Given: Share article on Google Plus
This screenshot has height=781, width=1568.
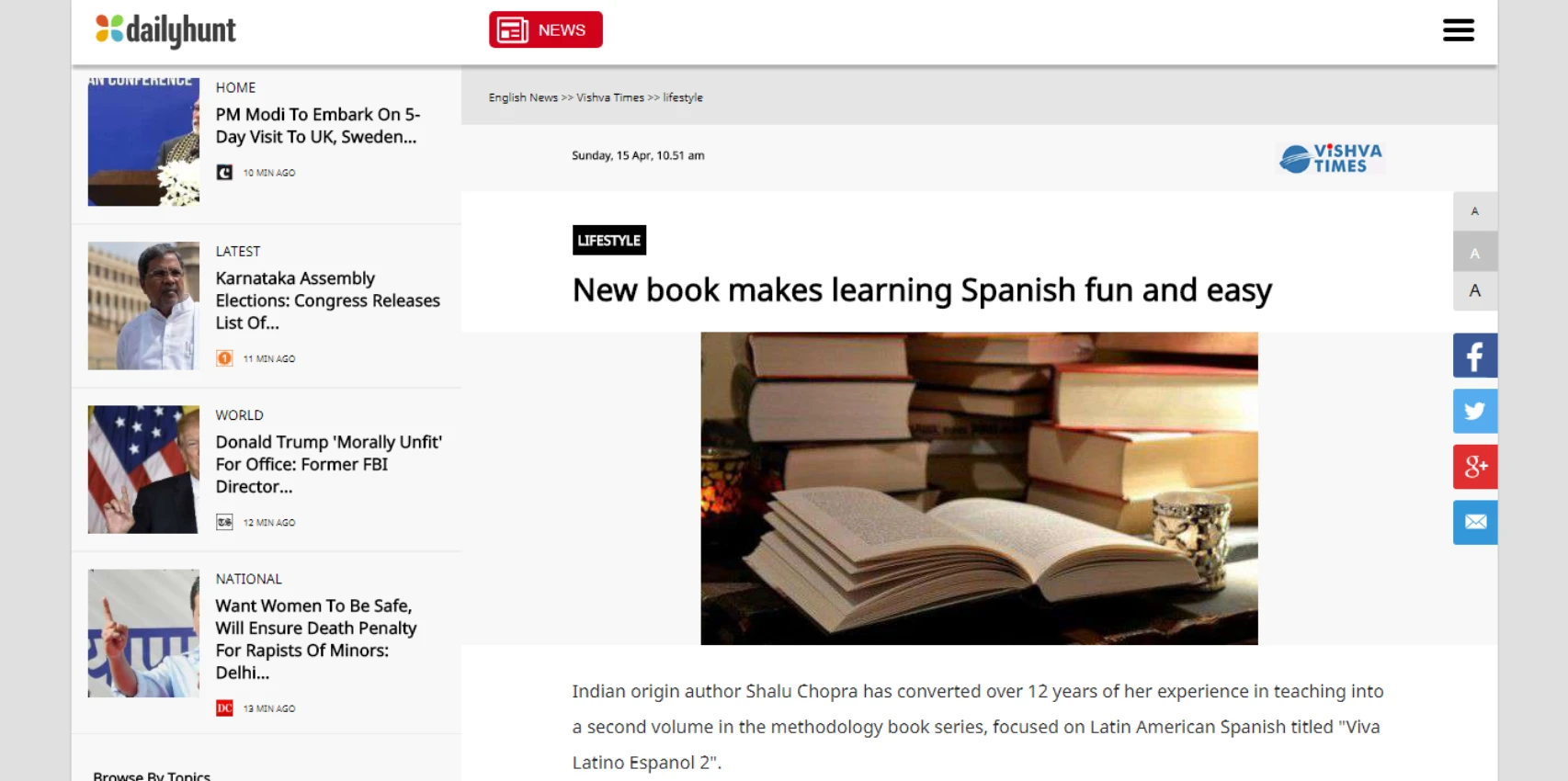Looking at the screenshot, I should 1474,467.
